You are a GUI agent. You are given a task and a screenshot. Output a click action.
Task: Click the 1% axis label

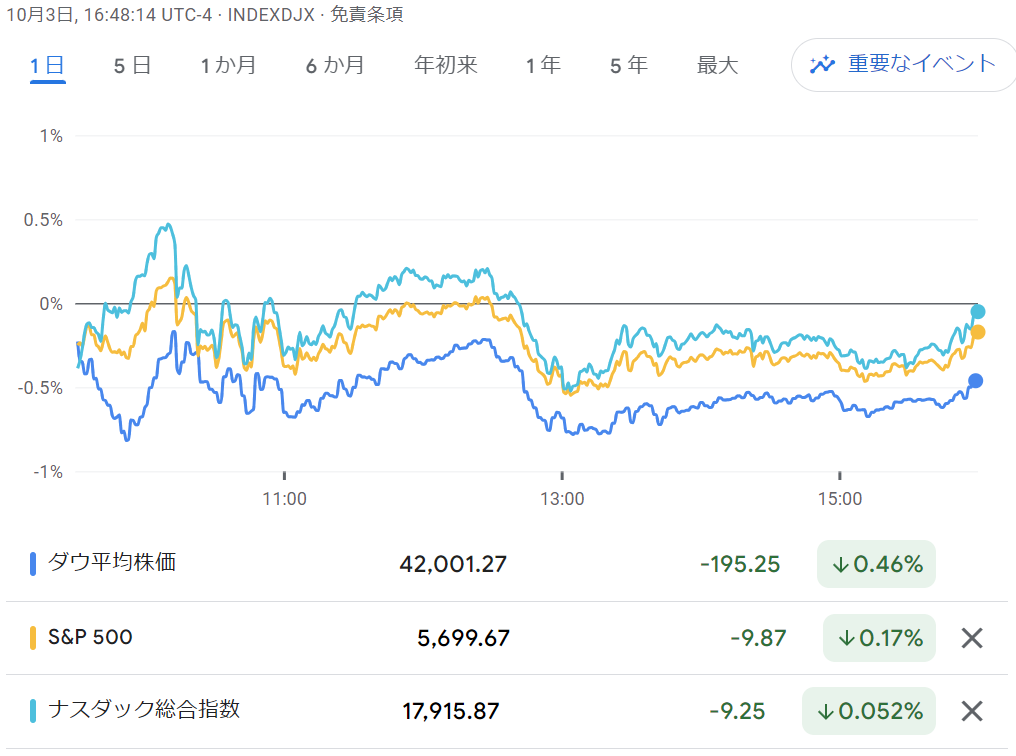pyautogui.click(x=51, y=136)
